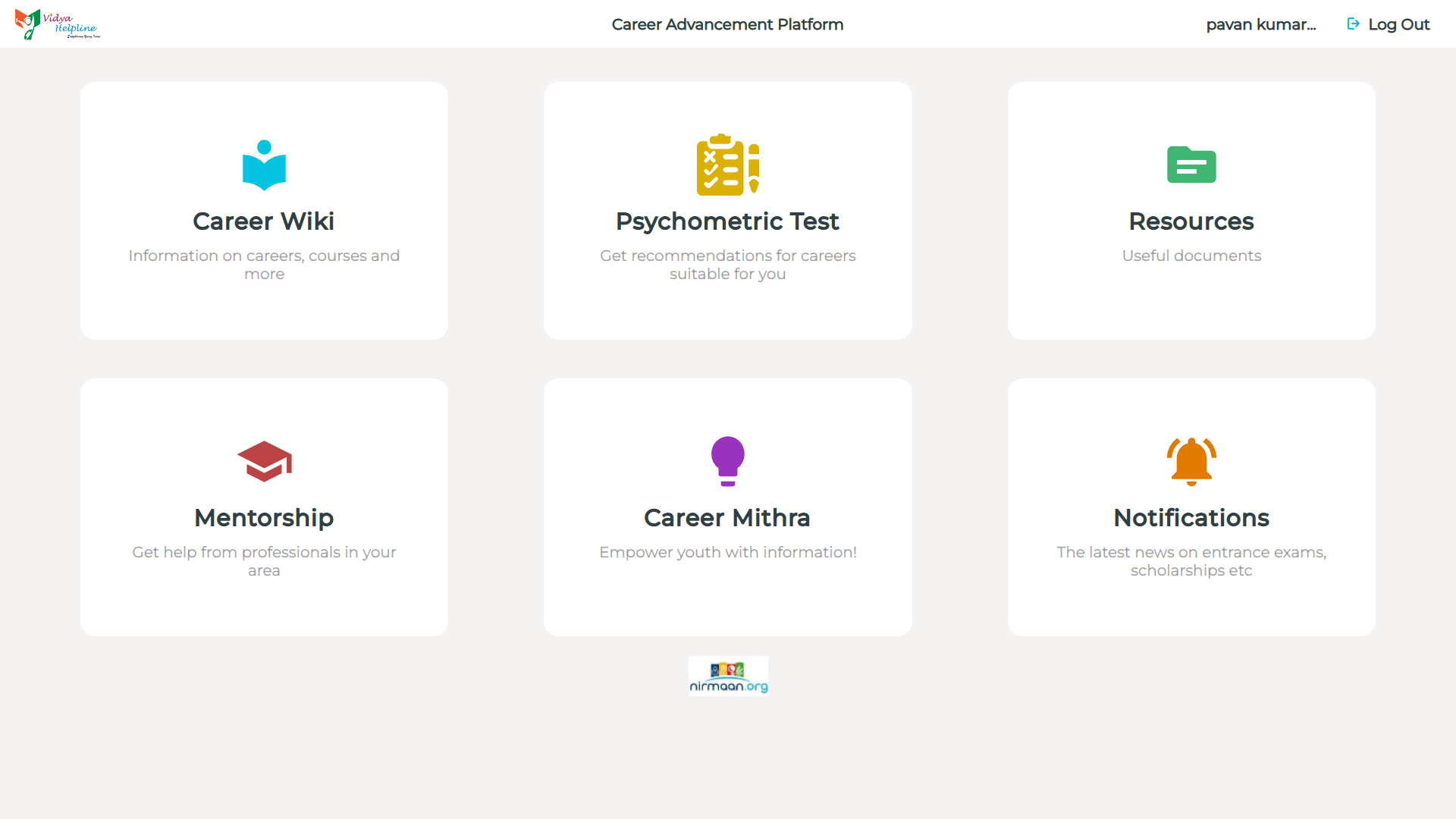Click the Career Wiki book reader icon
Viewport: 1456px width, 819px height.
pyautogui.click(x=264, y=165)
